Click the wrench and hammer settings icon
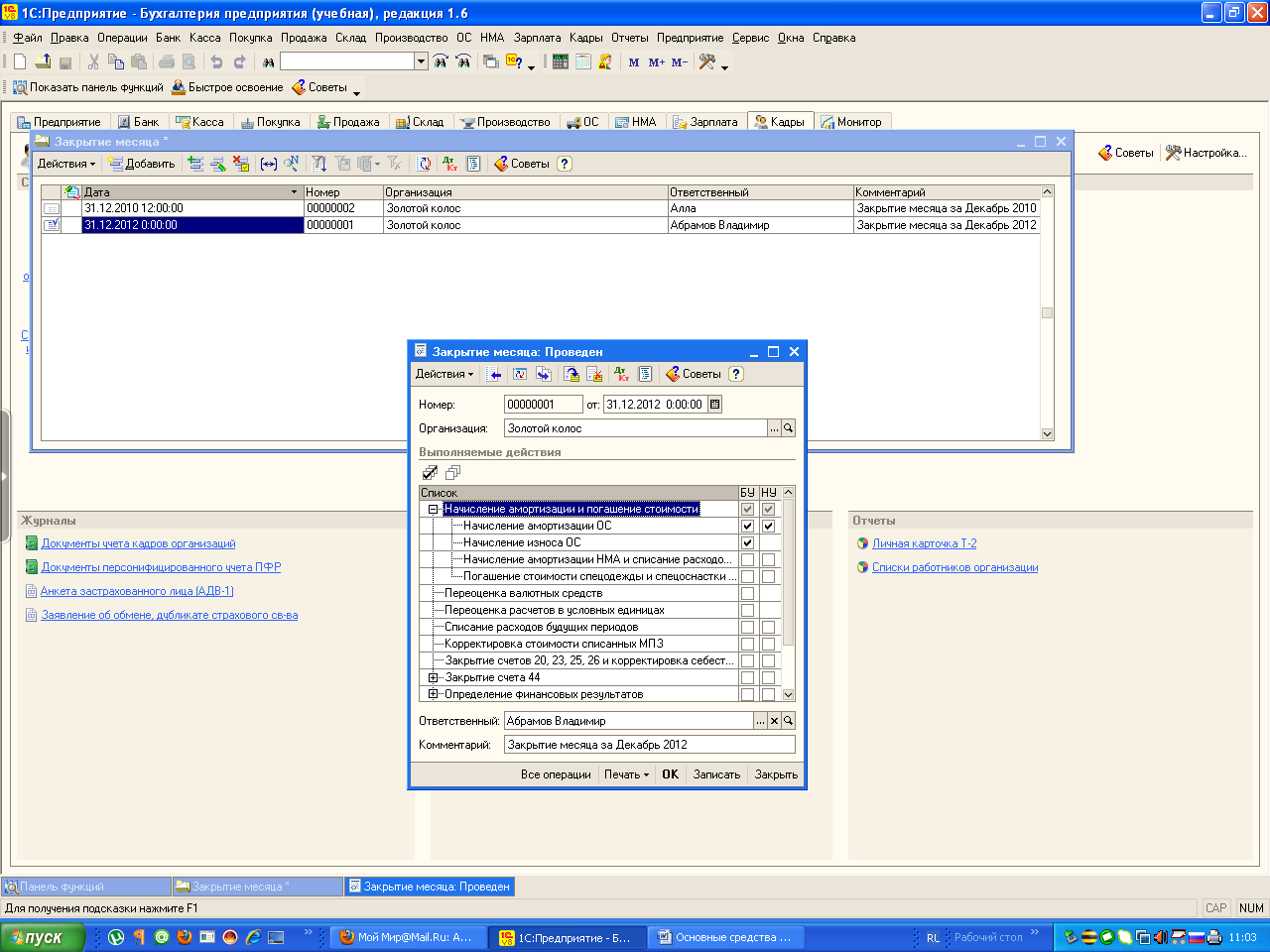 (x=707, y=61)
